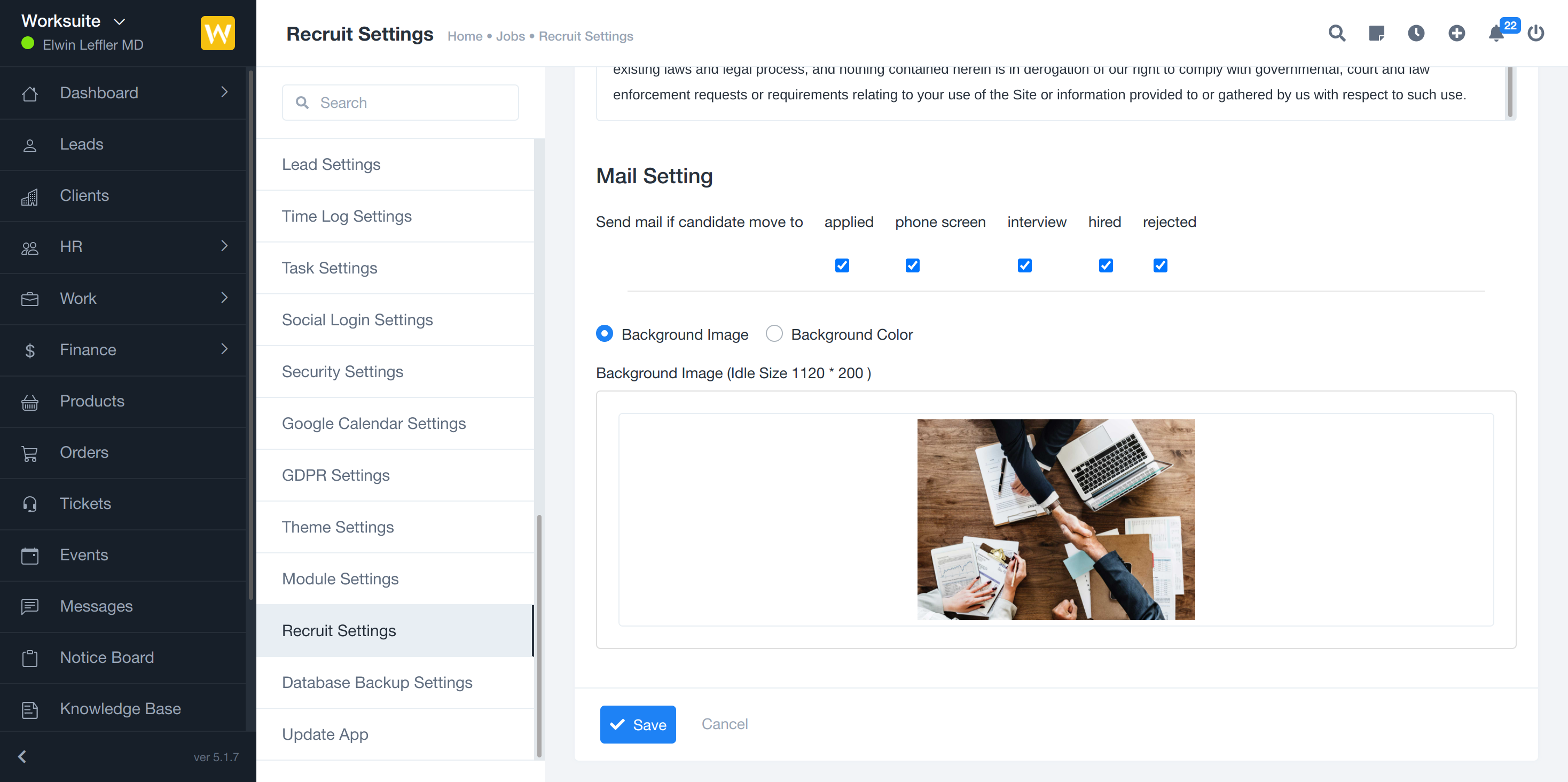The height and width of the screenshot is (782, 1568).
Task: Click the plus quick-add icon
Action: (1456, 33)
